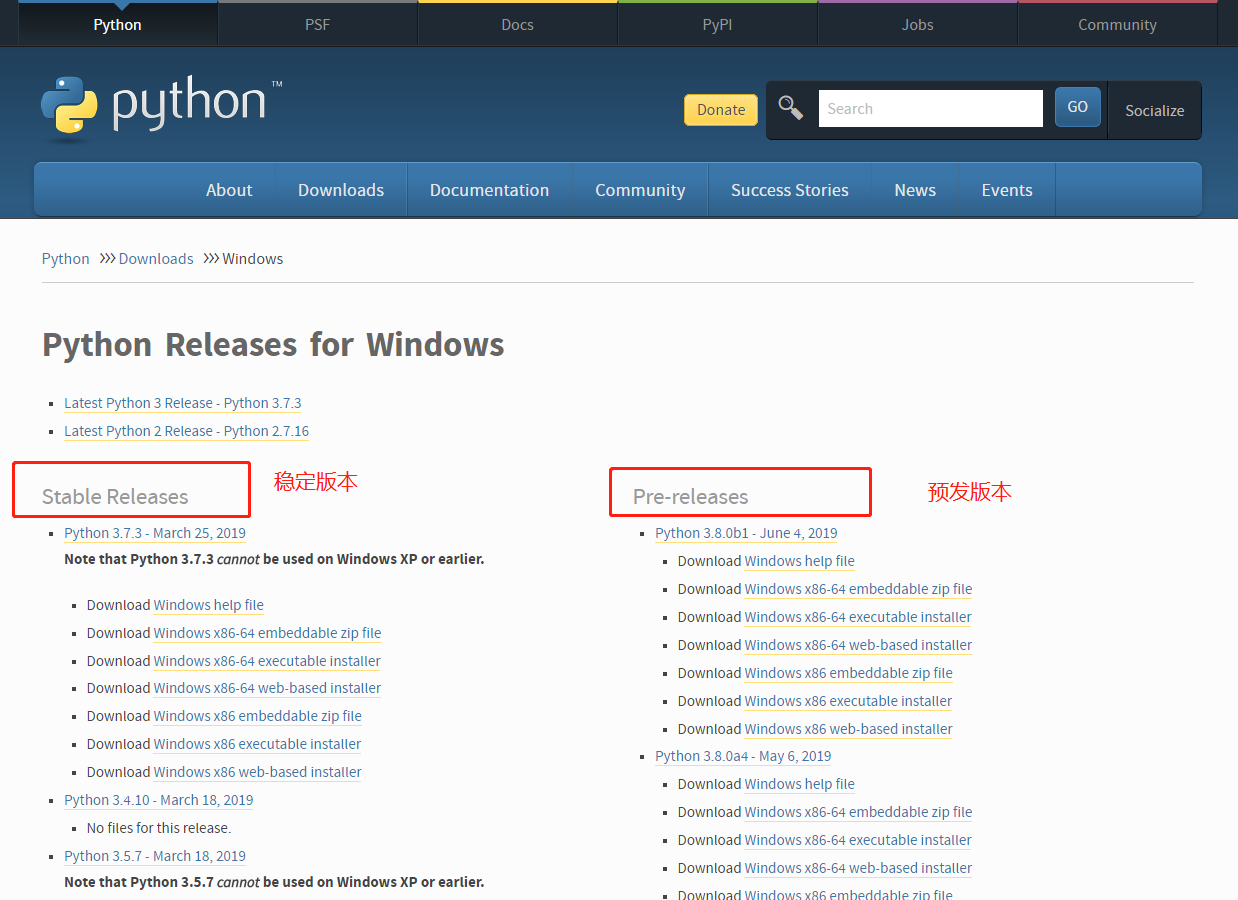Click the GO search button
1238x900 pixels.
click(x=1077, y=107)
